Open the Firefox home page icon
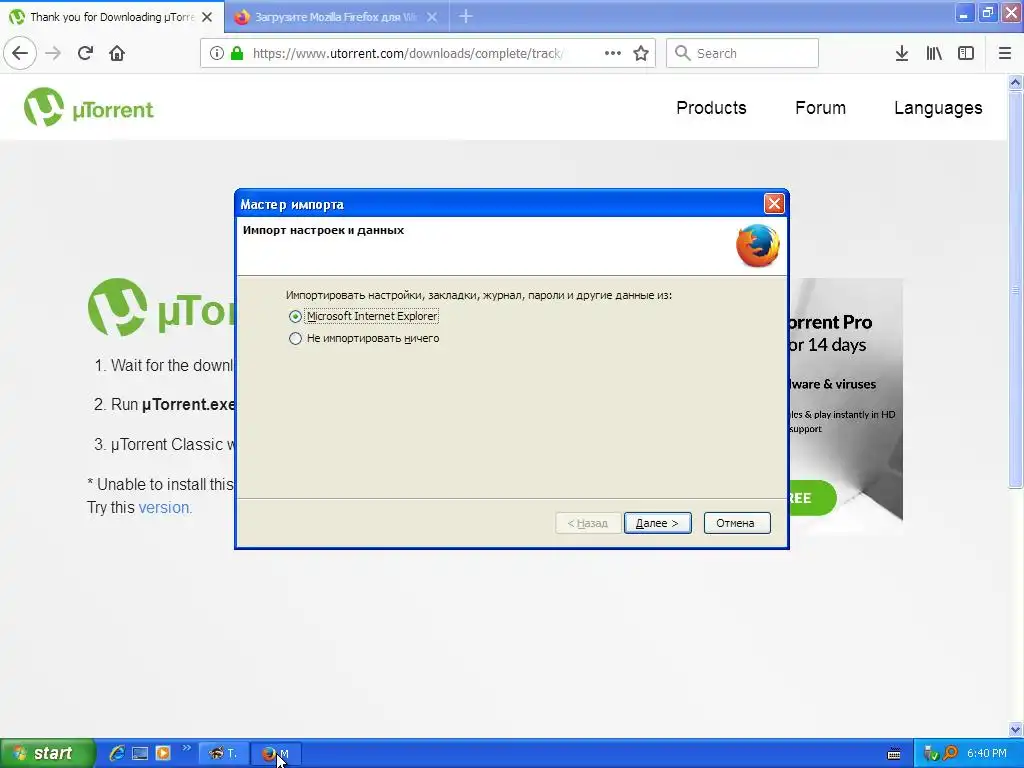The height and width of the screenshot is (768, 1024). (117, 53)
